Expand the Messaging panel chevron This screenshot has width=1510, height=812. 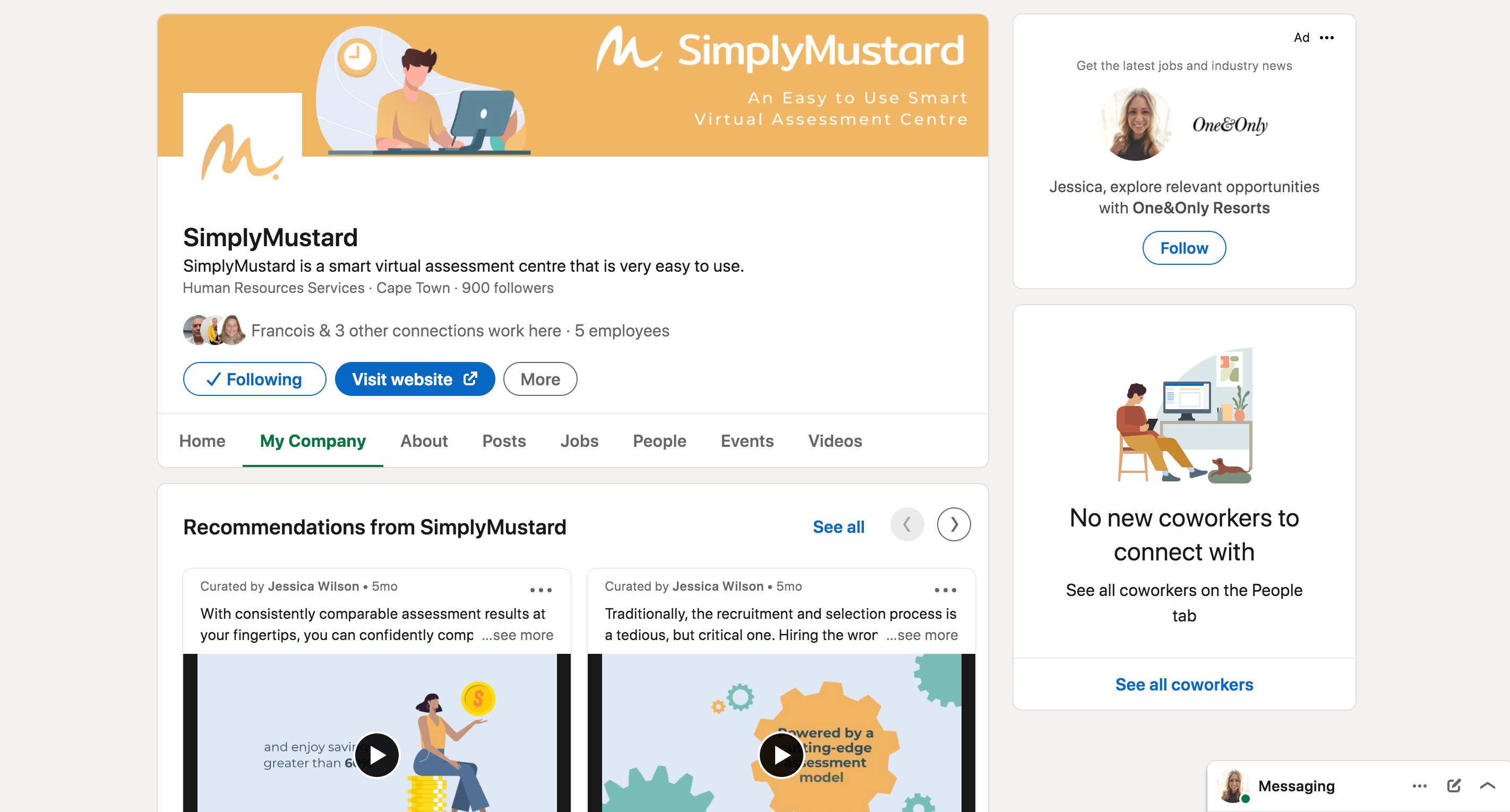[1487, 785]
